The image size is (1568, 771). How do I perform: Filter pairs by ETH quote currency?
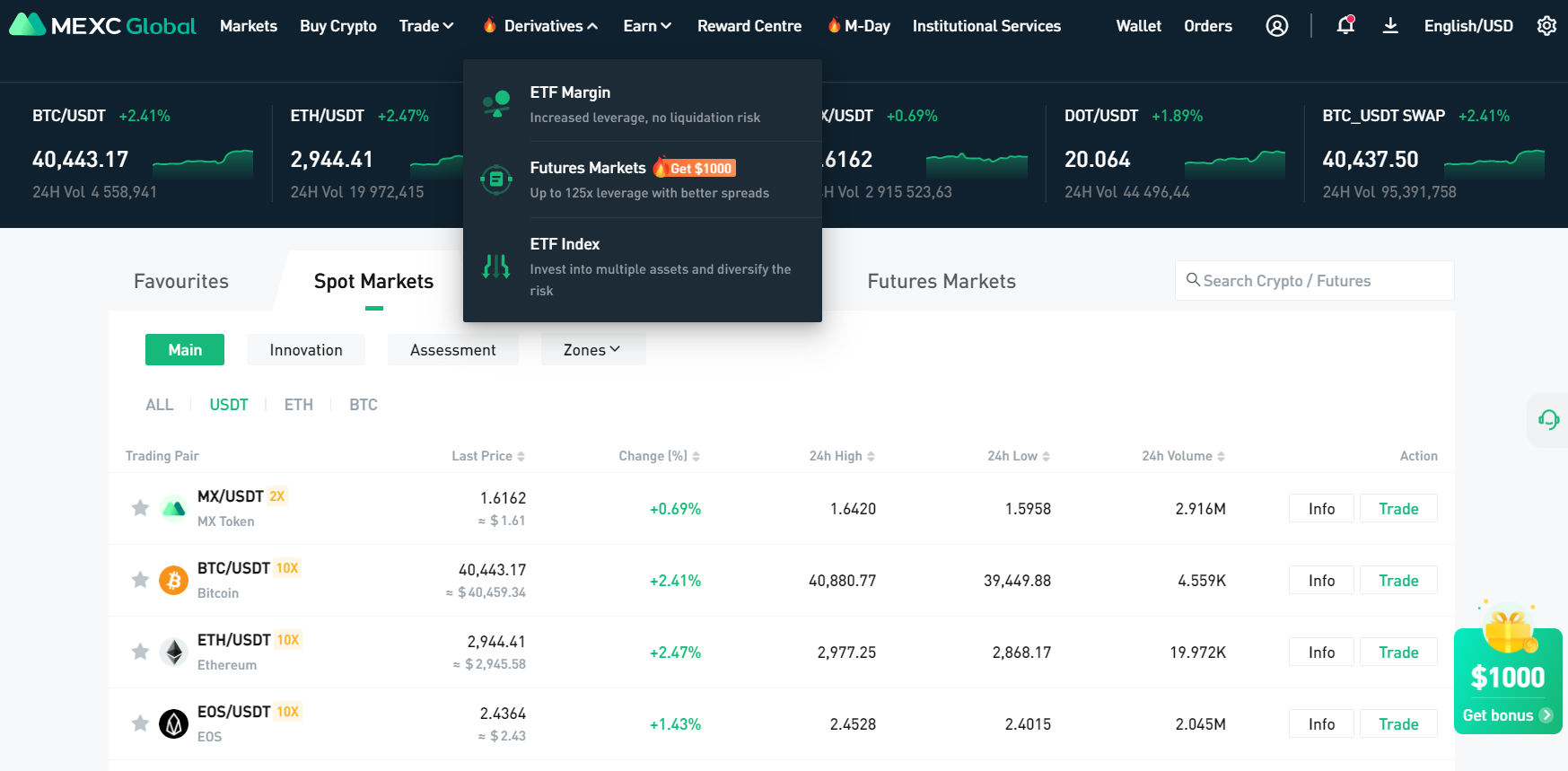pyautogui.click(x=299, y=405)
